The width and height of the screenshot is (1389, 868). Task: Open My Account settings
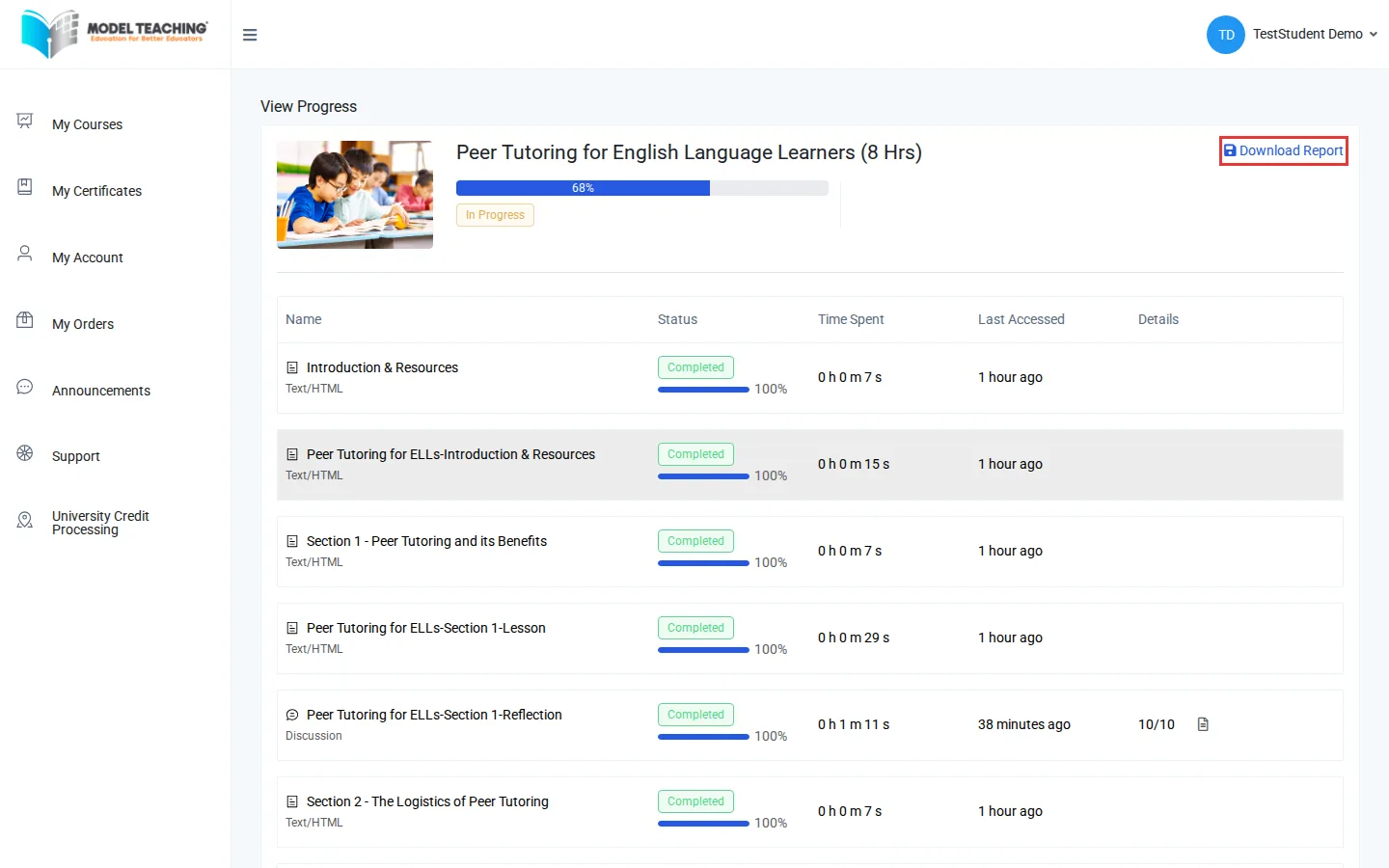click(88, 258)
